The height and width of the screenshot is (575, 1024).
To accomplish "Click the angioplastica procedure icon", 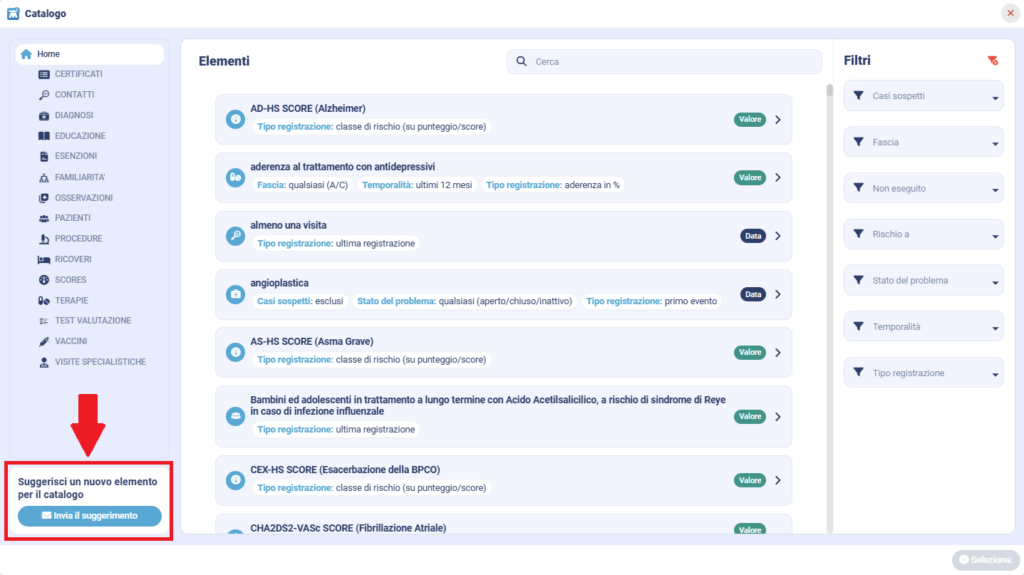I will point(235,294).
